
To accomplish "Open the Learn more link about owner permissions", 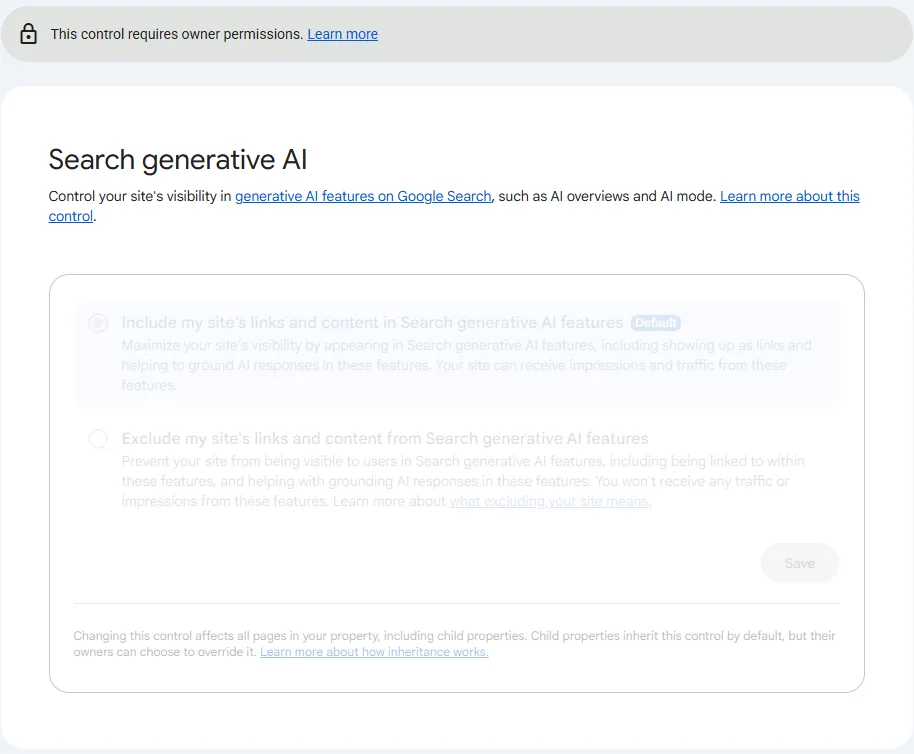I will [x=343, y=34].
